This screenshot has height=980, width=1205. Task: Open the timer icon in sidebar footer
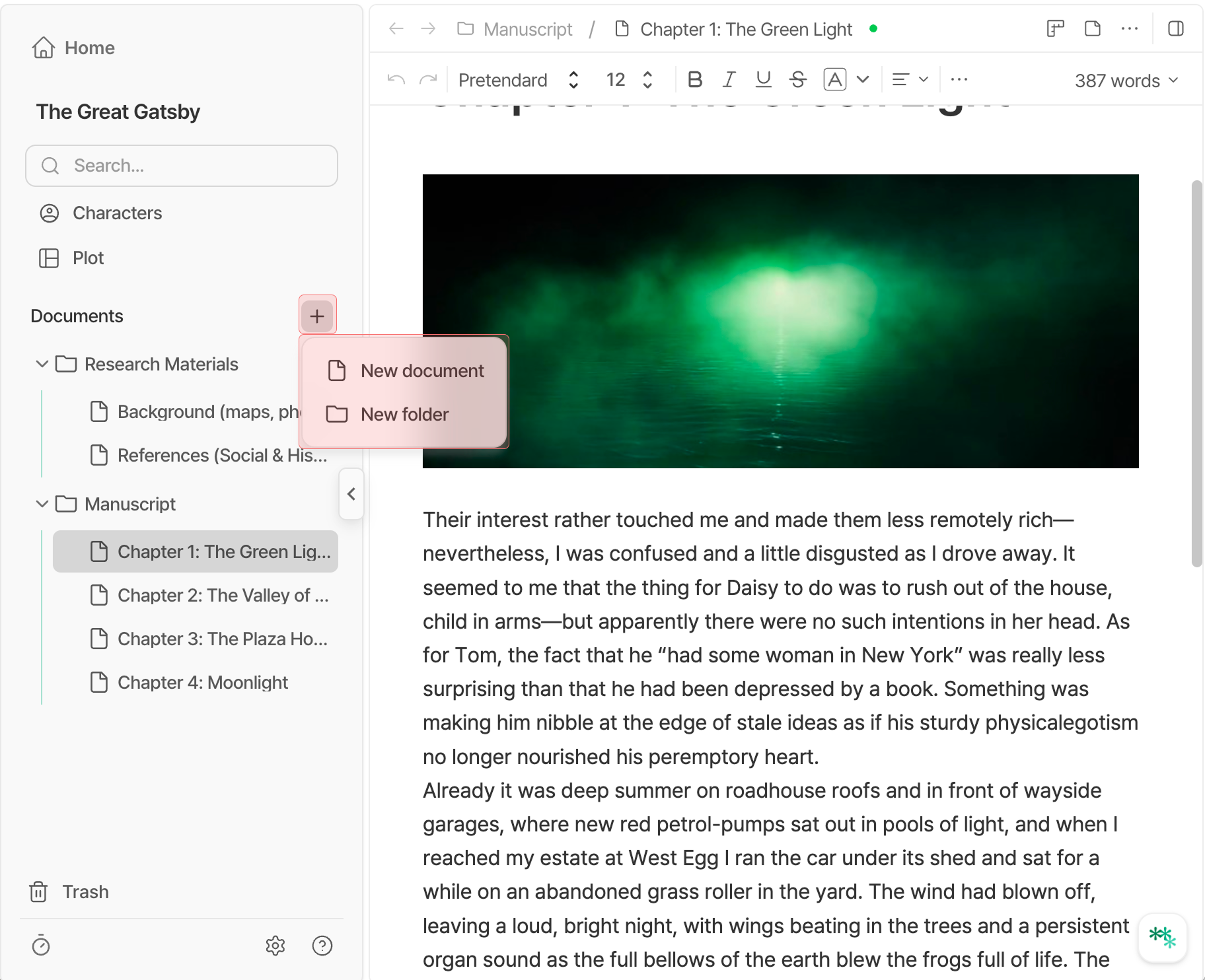pyautogui.click(x=41, y=946)
